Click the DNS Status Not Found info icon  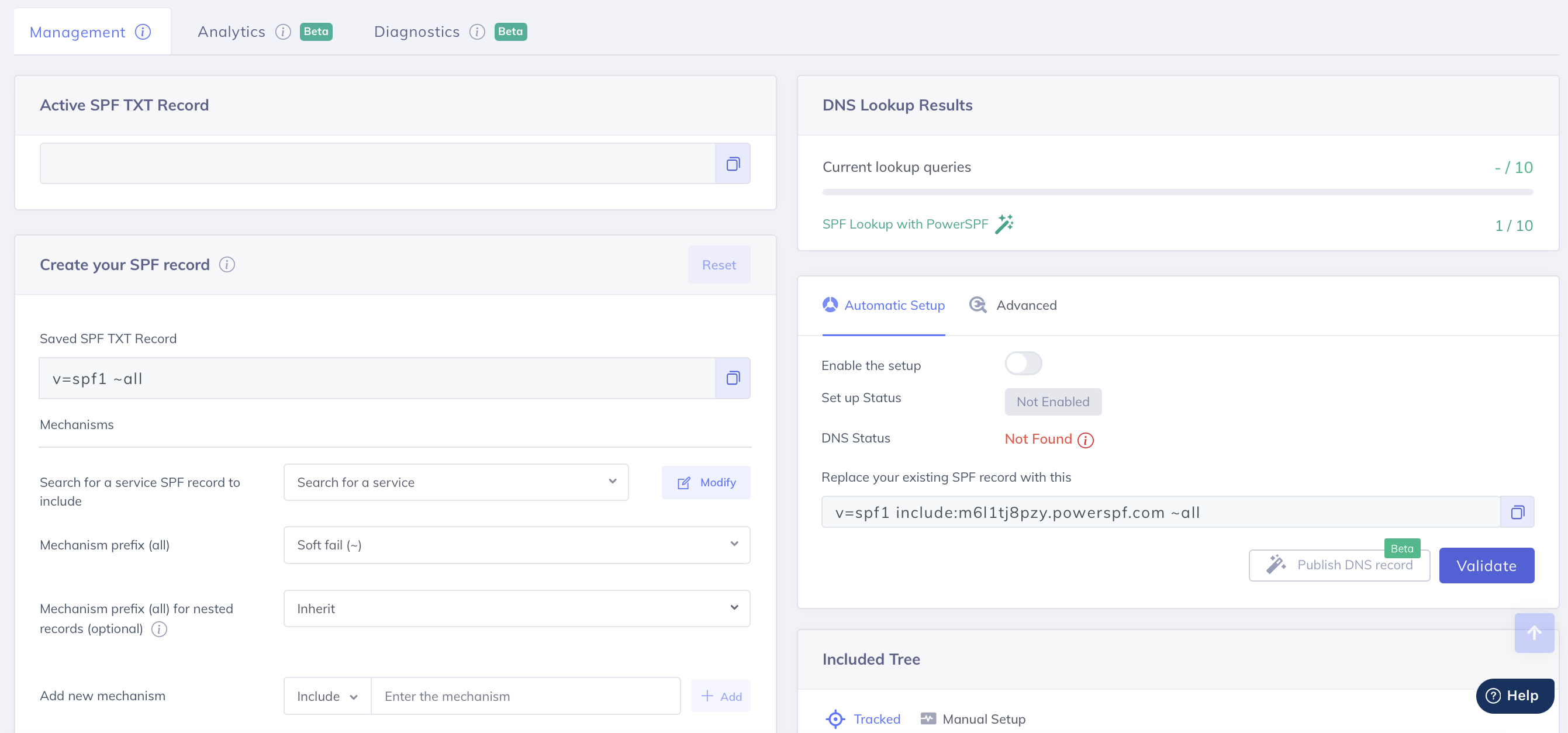1085,440
